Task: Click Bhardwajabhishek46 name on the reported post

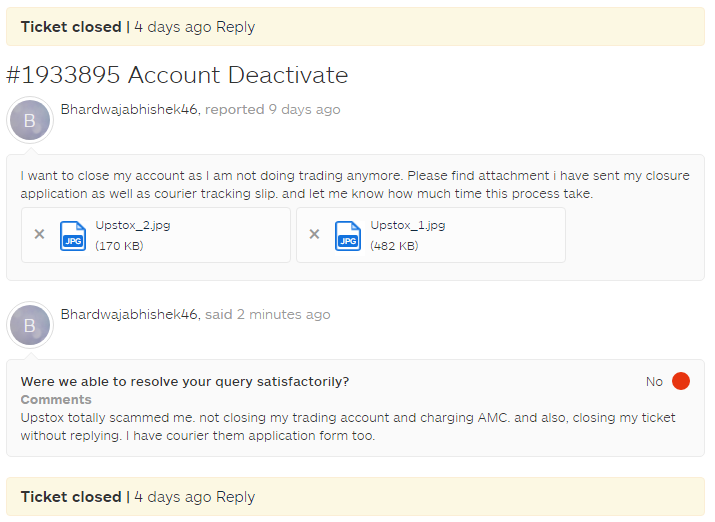Action: (x=130, y=109)
